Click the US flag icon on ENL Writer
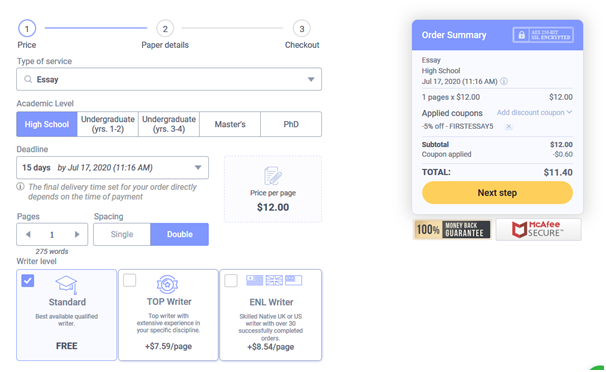 255,280
